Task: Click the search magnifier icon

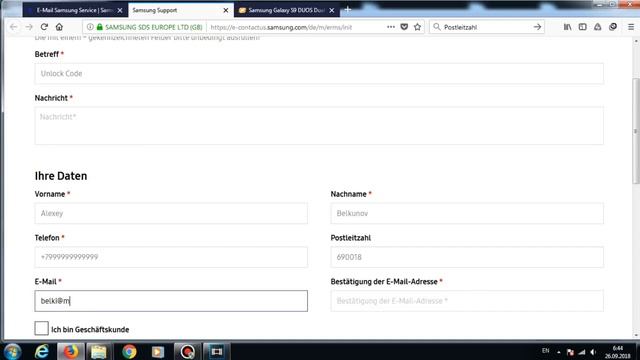Action: tap(437, 27)
